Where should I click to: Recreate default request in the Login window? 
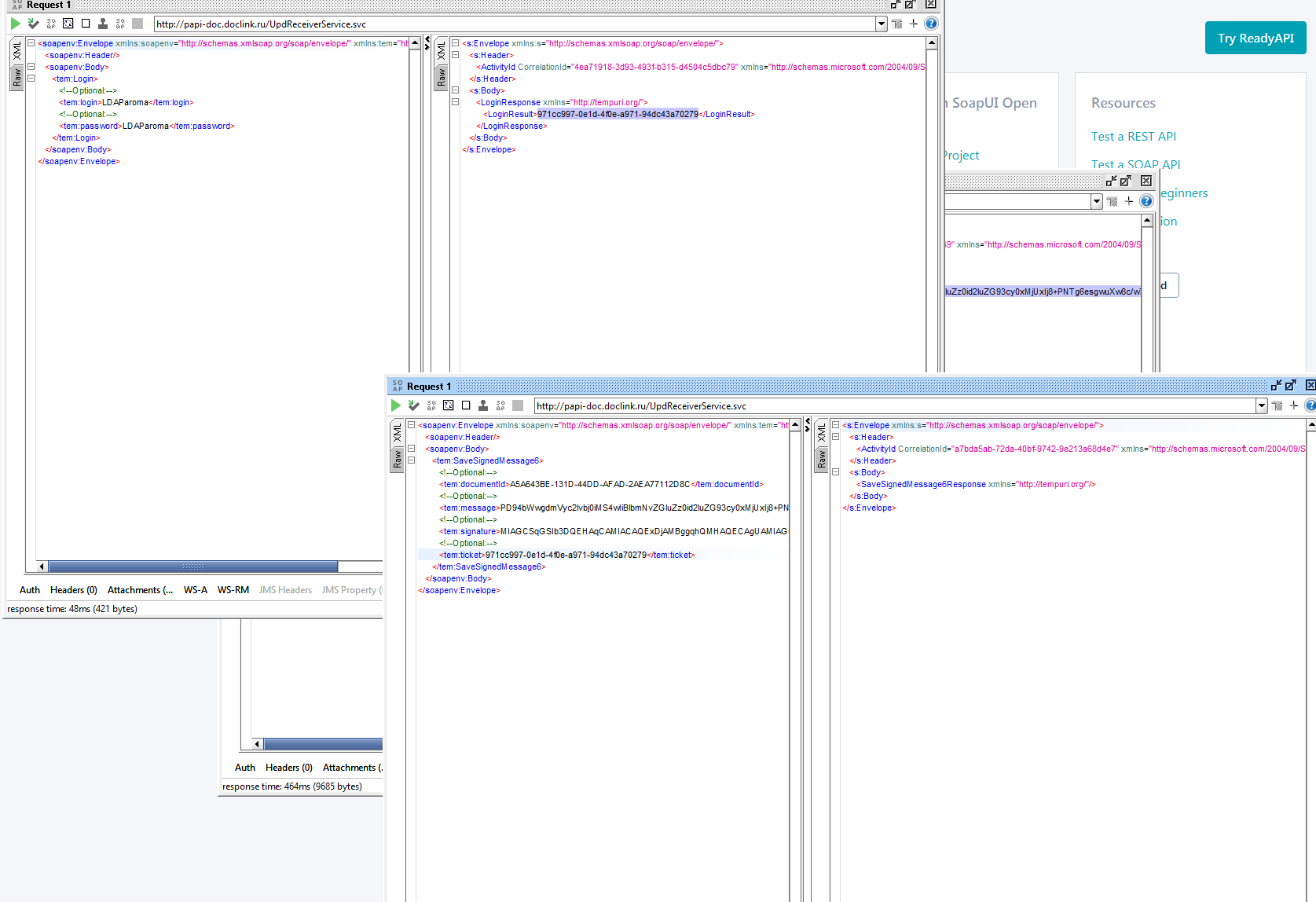point(68,24)
